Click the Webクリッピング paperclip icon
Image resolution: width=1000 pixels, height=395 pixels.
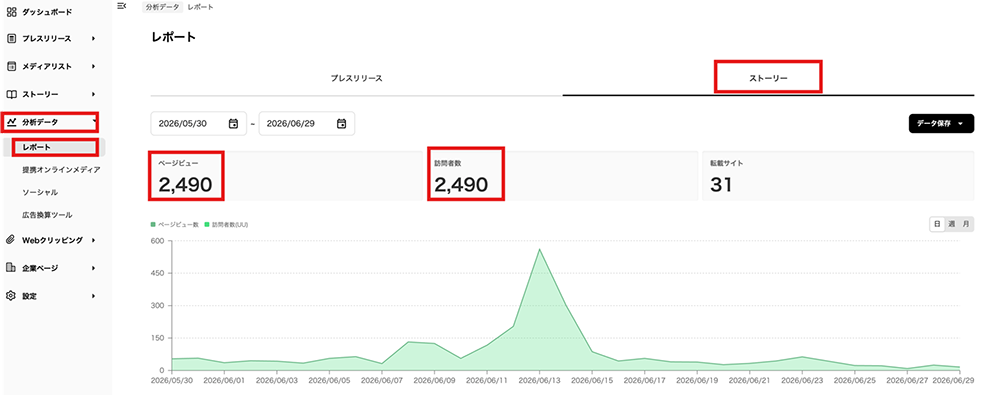tap(11, 240)
